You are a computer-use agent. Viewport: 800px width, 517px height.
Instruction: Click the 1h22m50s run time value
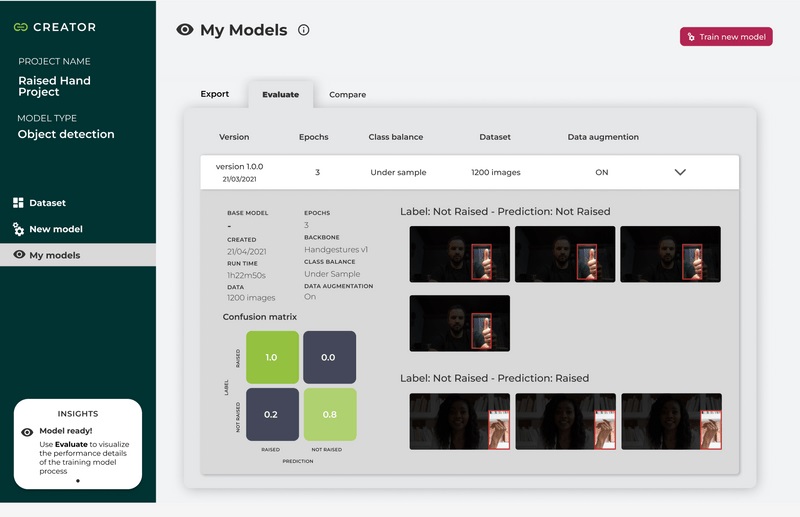pos(246,275)
